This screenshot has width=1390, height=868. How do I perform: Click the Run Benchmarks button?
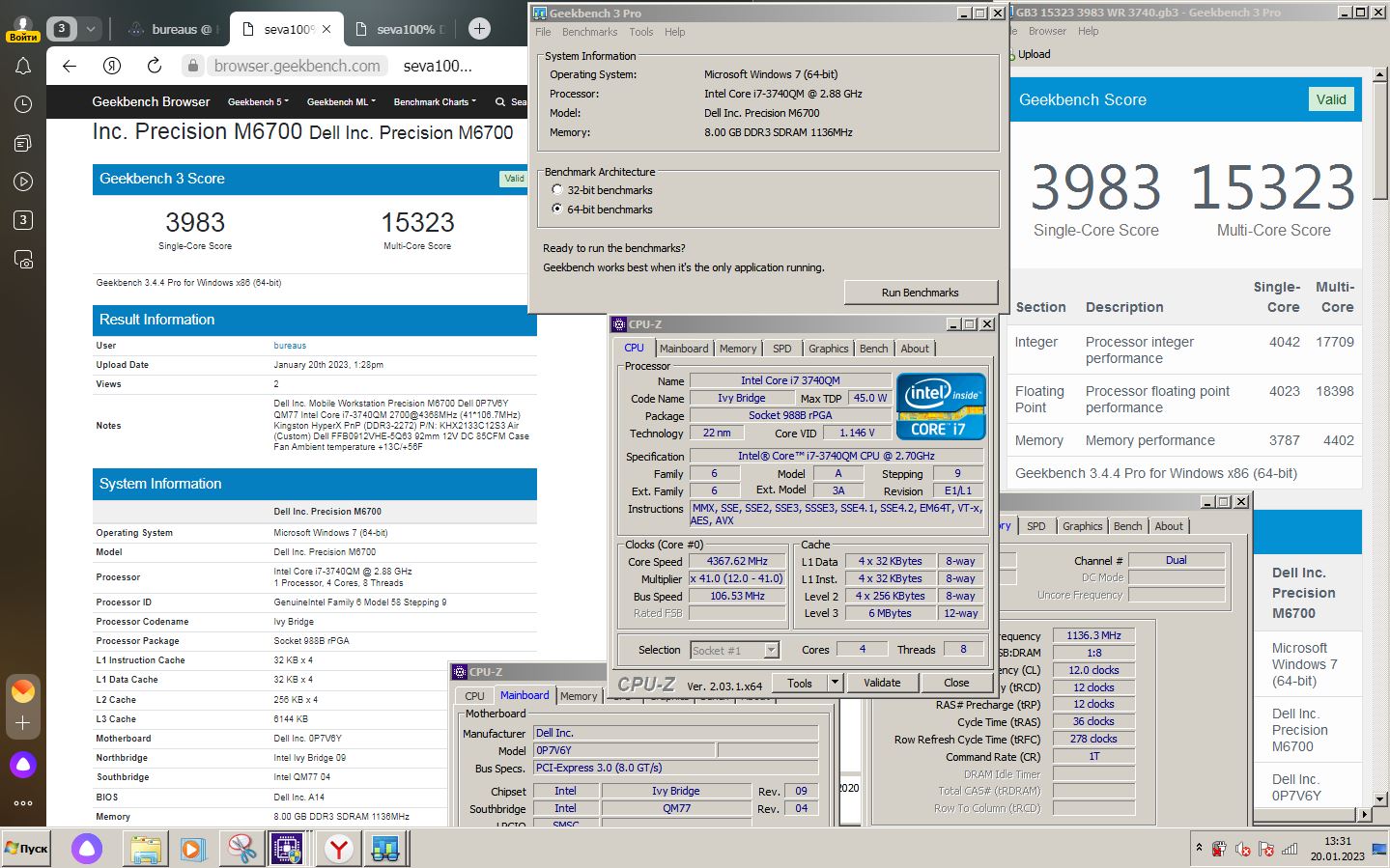click(x=921, y=293)
